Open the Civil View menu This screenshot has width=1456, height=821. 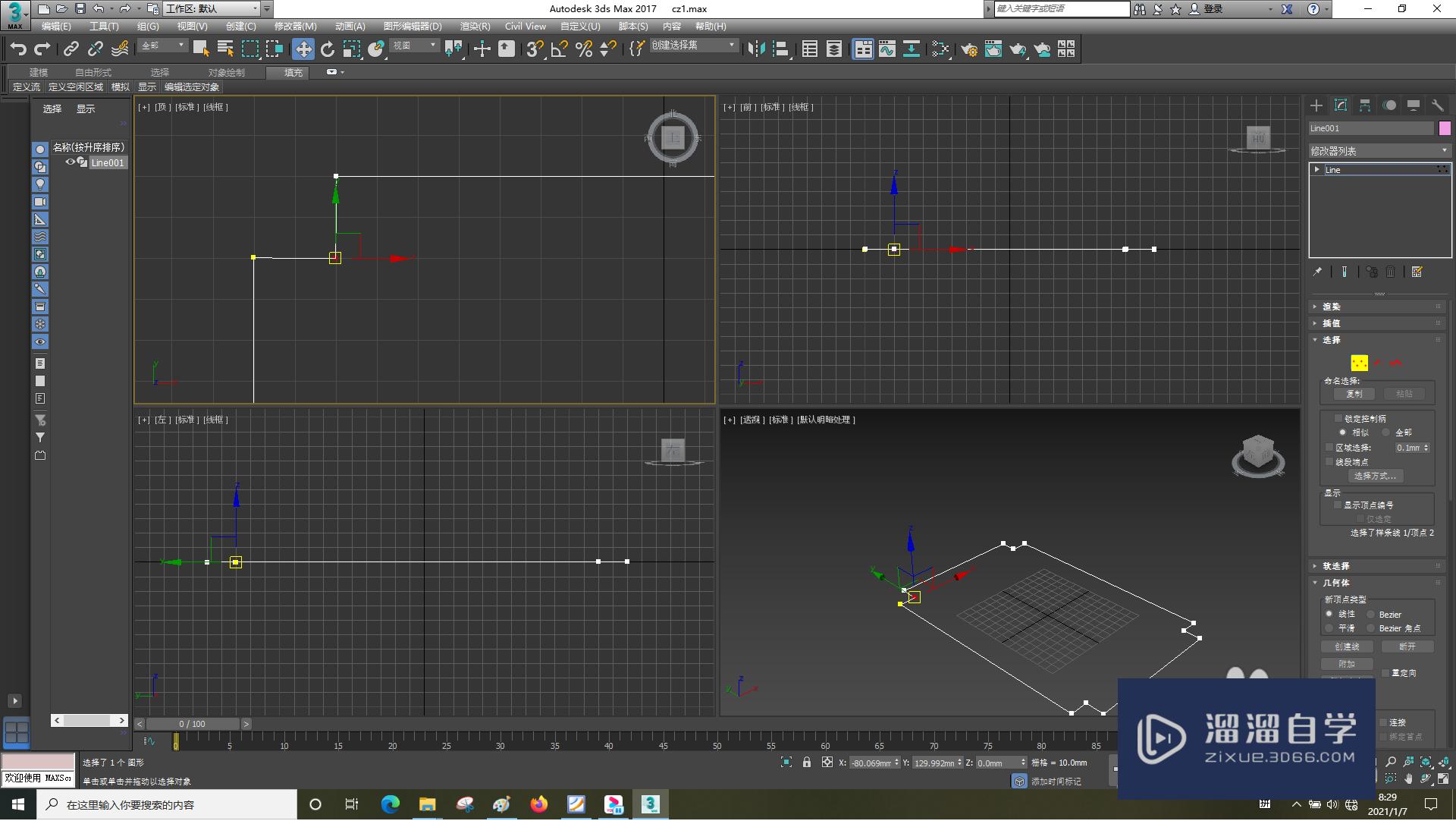pos(526,26)
